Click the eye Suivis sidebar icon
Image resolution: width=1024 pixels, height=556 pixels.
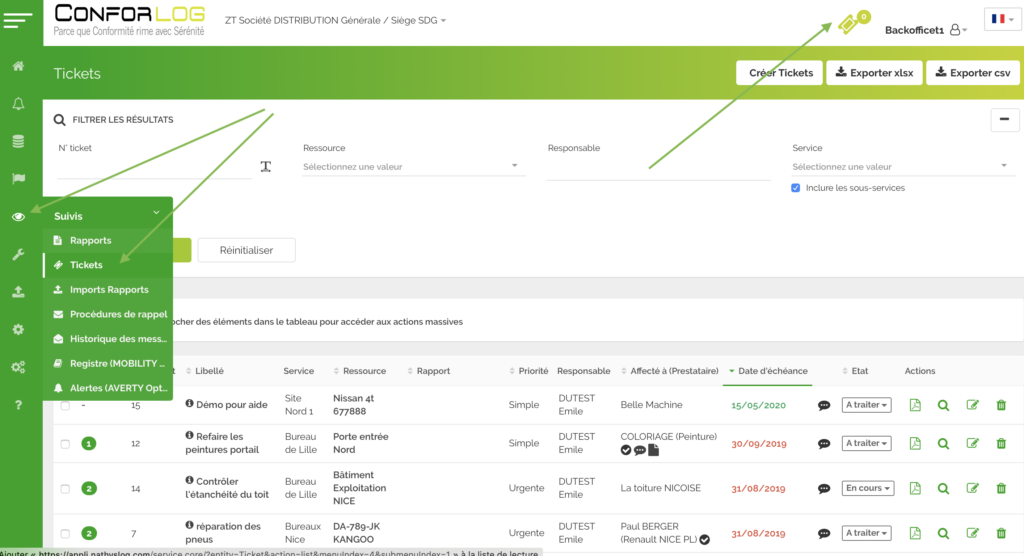[x=18, y=217]
